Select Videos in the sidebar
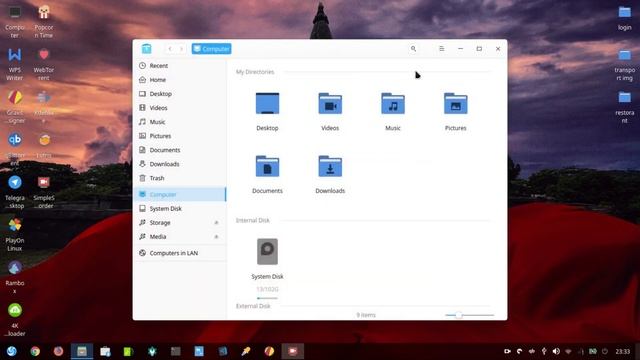This screenshot has height=360, width=640. coord(180,108)
